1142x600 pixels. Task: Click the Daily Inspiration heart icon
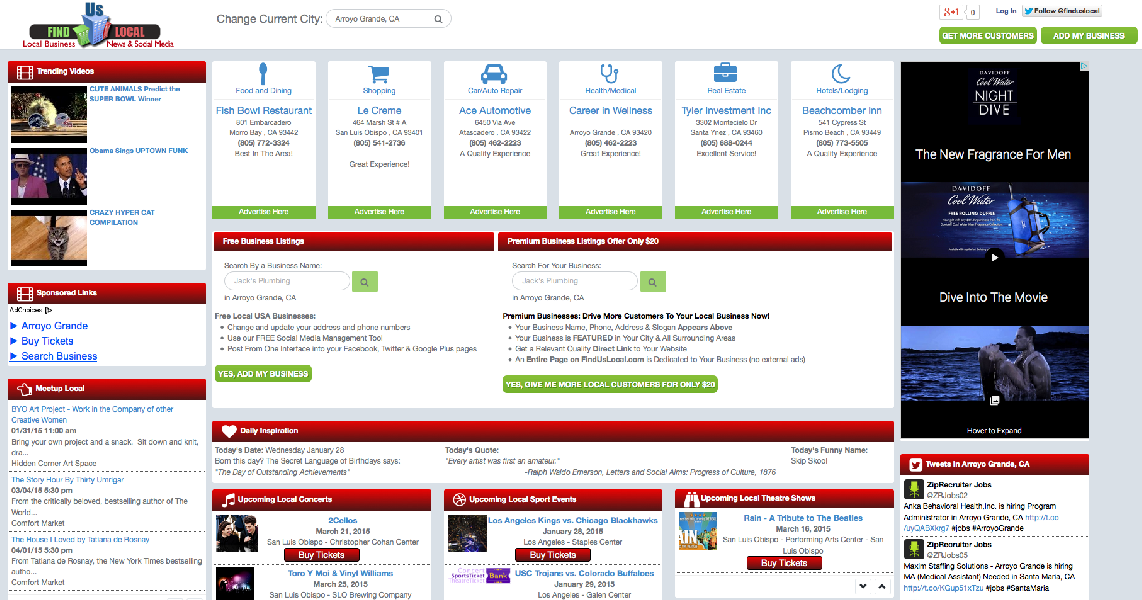pyautogui.click(x=229, y=431)
